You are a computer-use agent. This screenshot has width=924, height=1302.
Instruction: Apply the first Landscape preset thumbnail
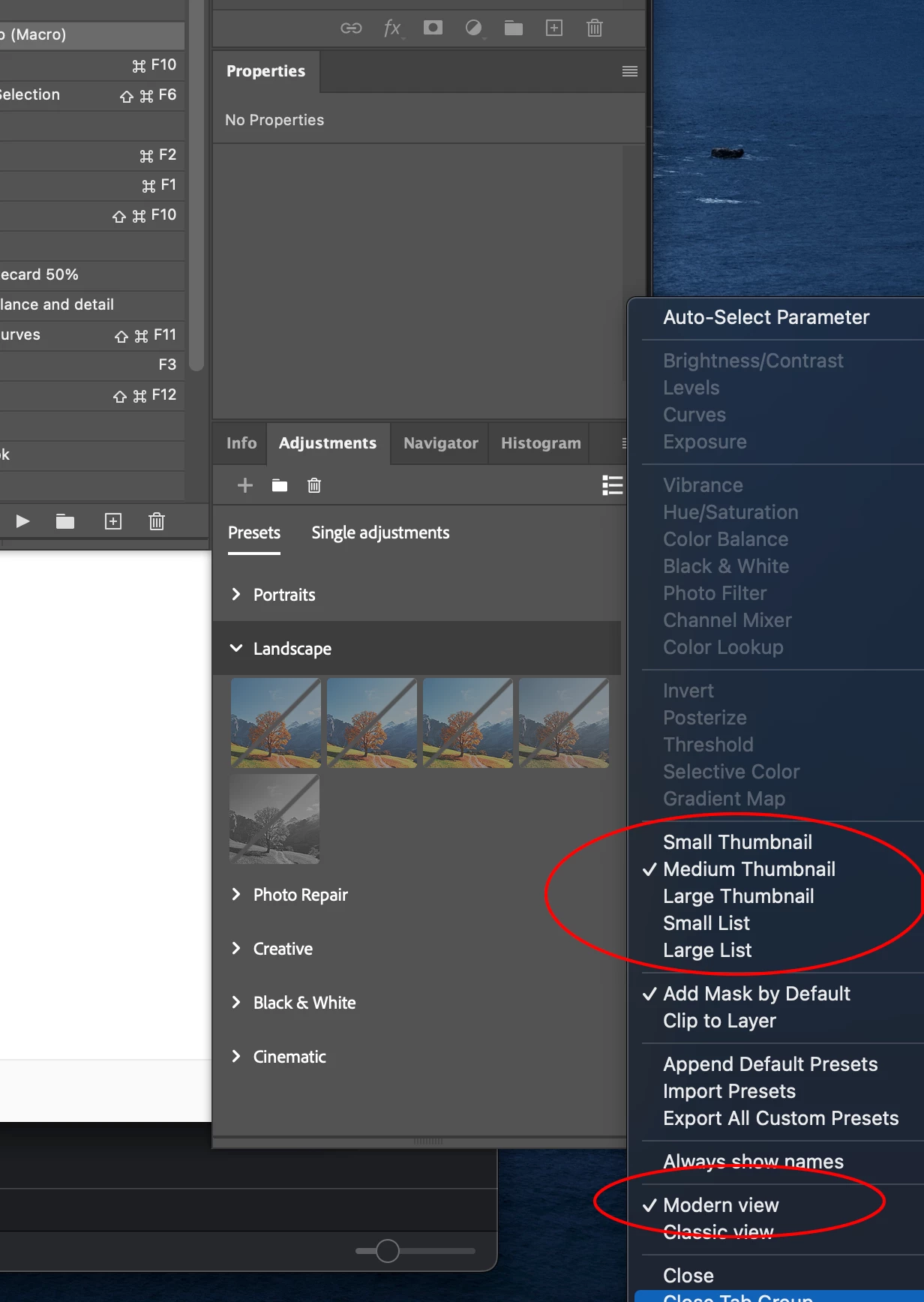click(x=276, y=723)
